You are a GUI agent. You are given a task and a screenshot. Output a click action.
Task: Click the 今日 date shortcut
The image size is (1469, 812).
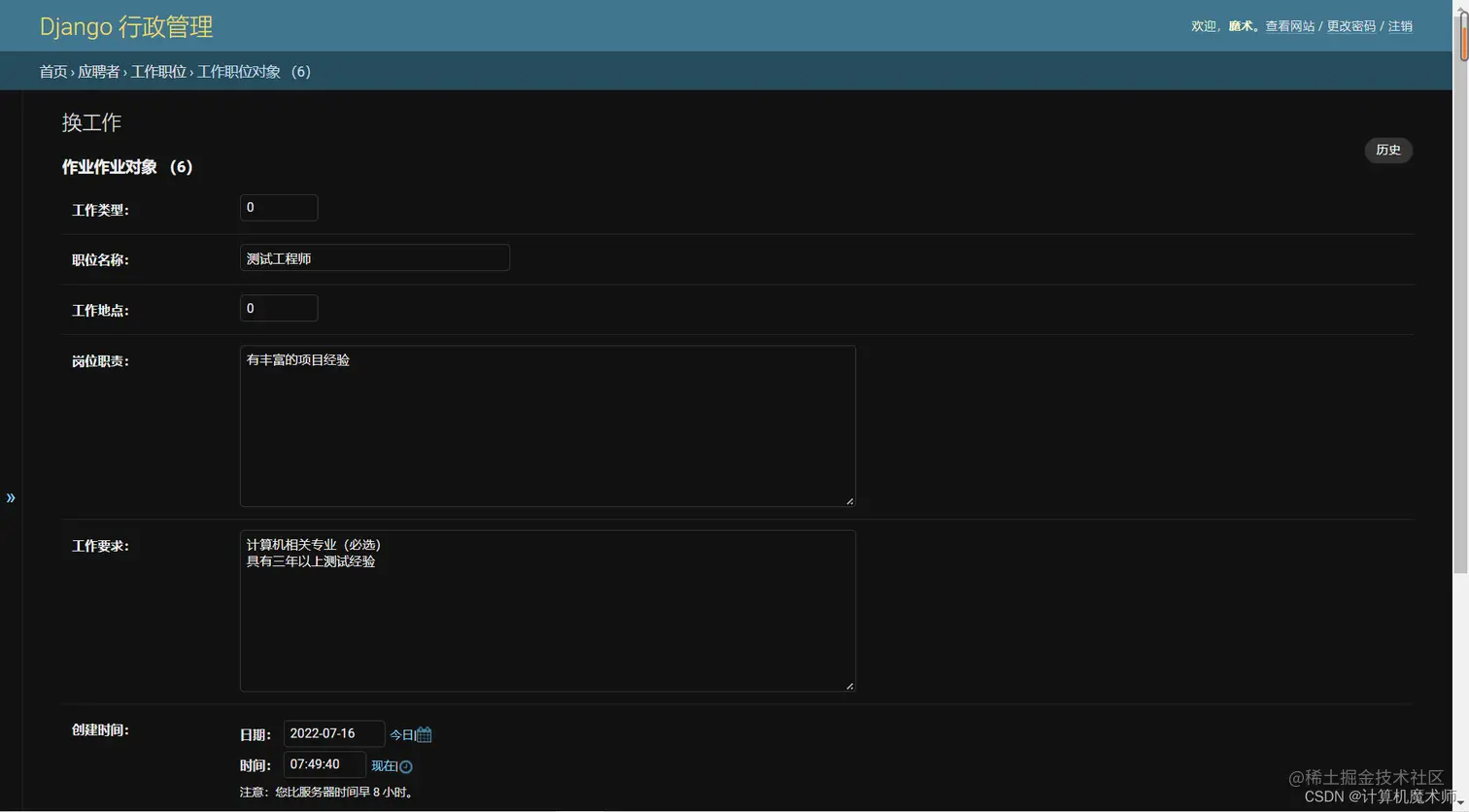pyautogui.click(x=401, y=735)
